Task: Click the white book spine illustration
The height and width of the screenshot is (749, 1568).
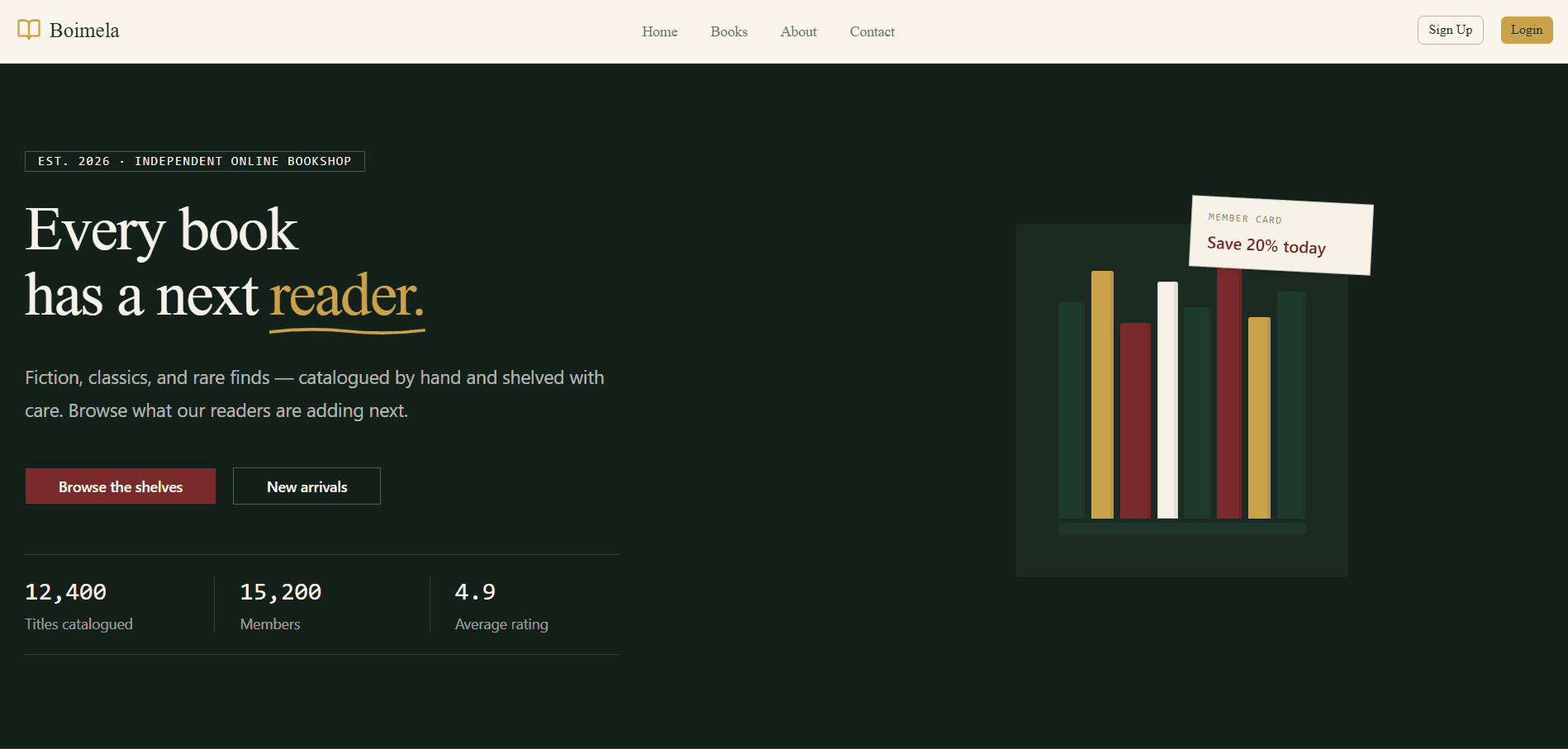Action: tap(1167, 400)
